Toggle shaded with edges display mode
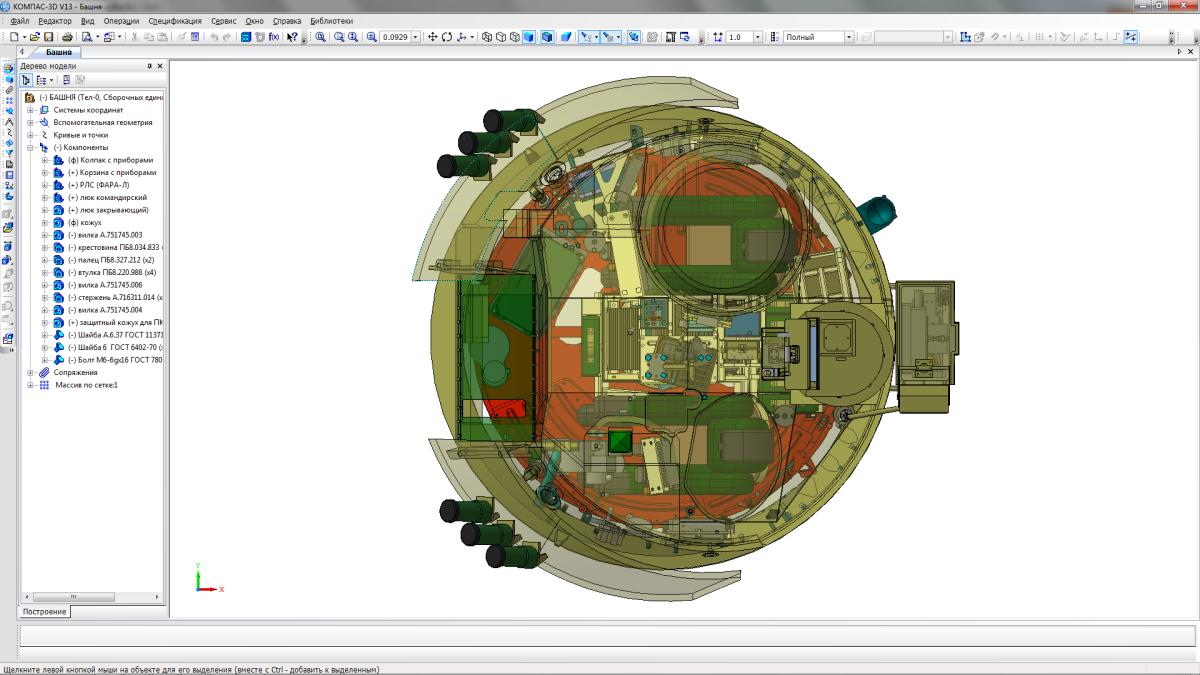Image resolution: width=1200 pixels, height=675 pixels. [x=547, y=37]
